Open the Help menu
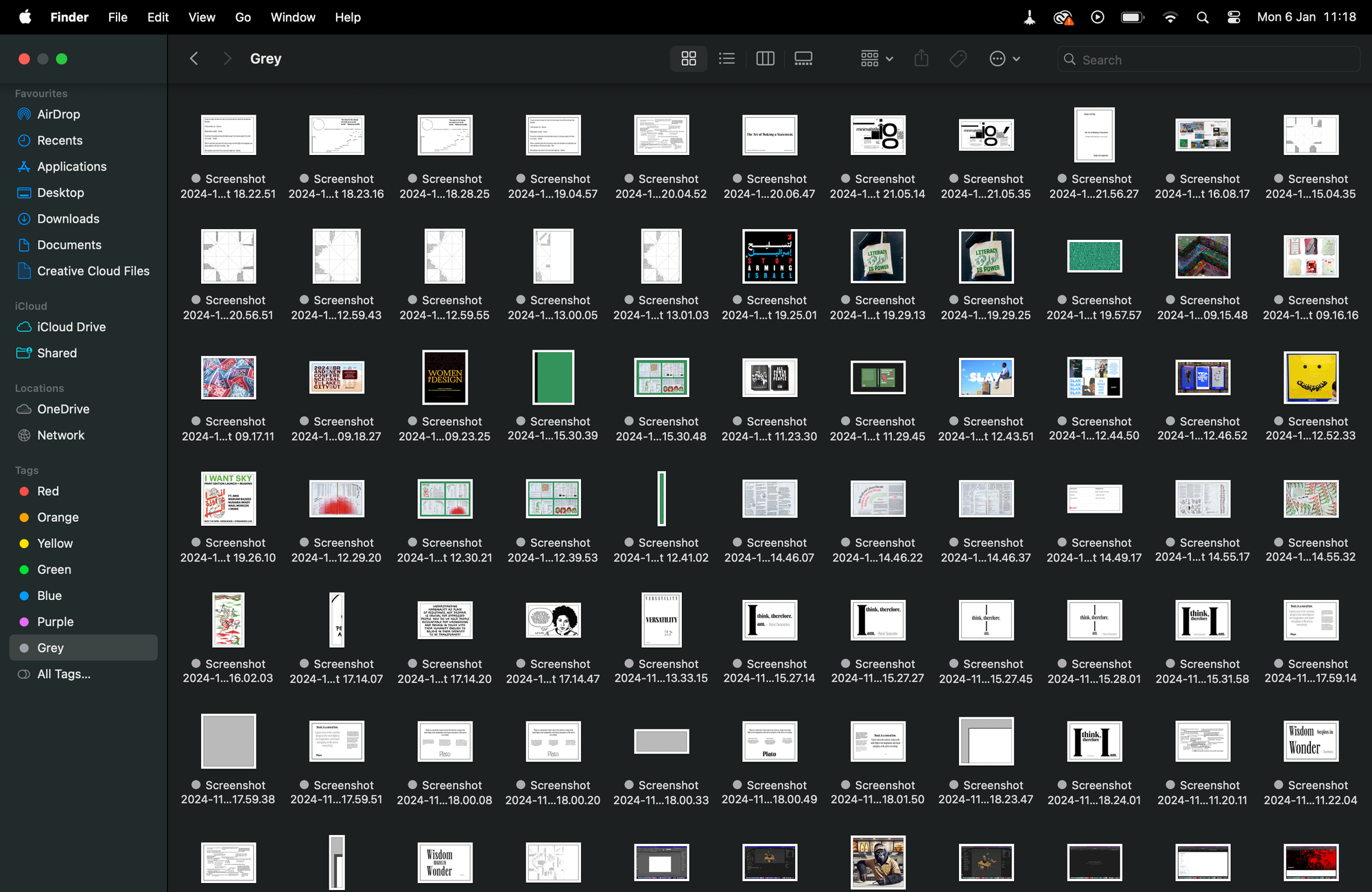The height and width of the screenshot is (892, 1372). pyautogui.click(x=348, y=17)
